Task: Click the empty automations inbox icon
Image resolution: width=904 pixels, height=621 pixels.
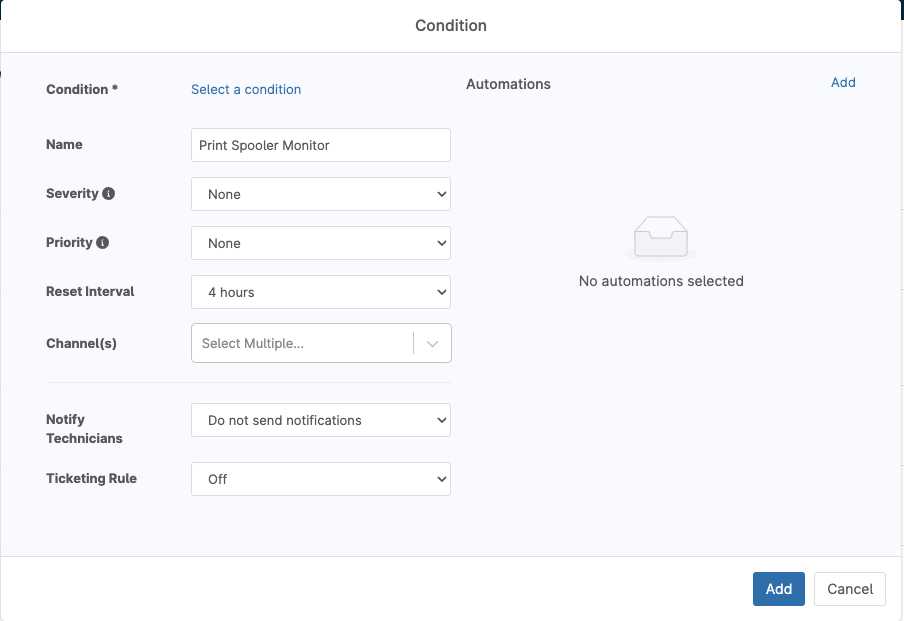Action: tap(661, 237)
